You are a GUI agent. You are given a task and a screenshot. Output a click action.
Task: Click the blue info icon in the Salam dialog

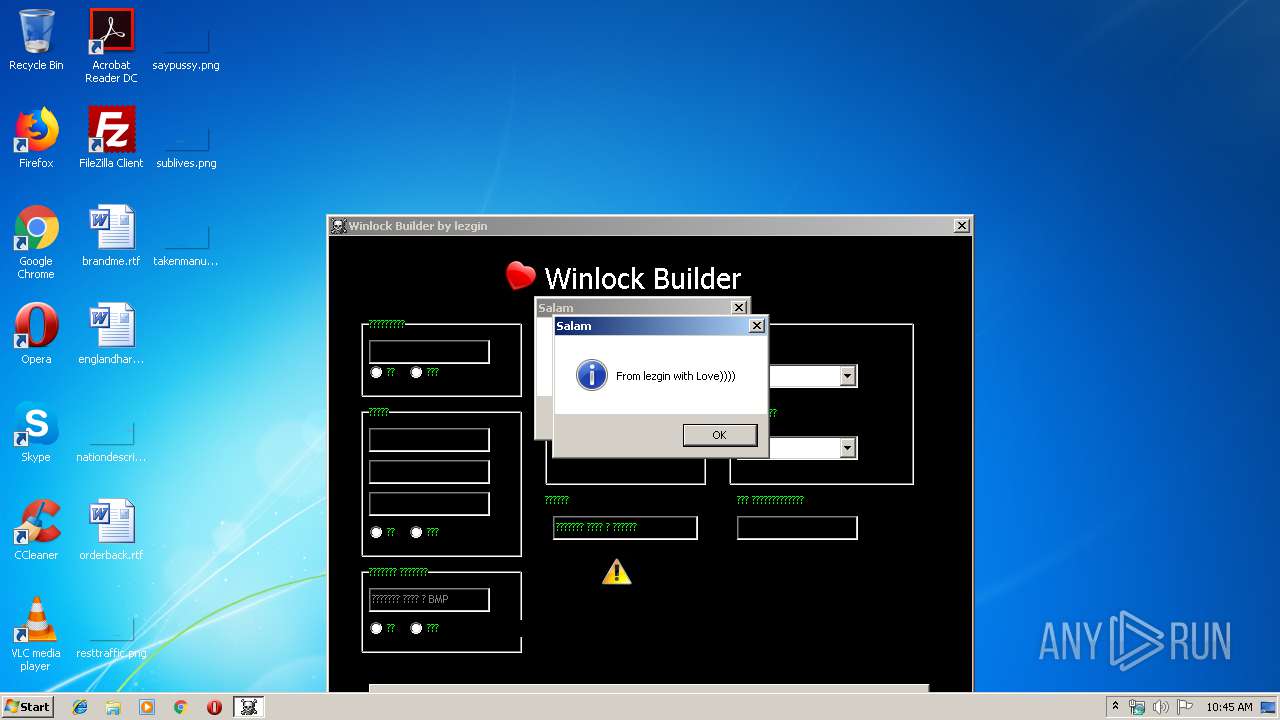(592, 376)
